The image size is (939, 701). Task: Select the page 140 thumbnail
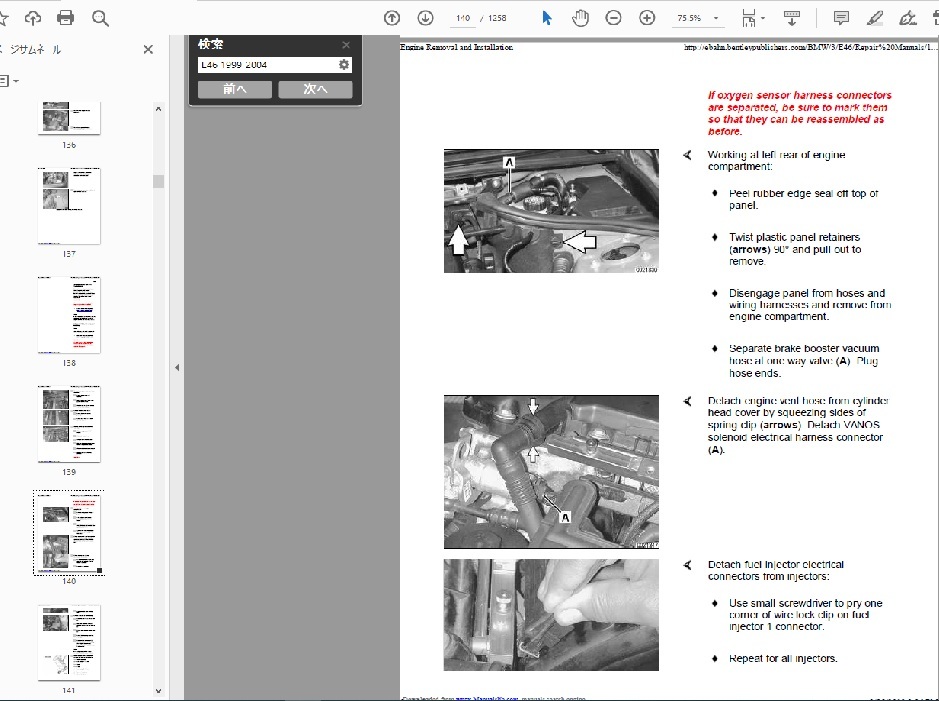click(x=69, y=533)
